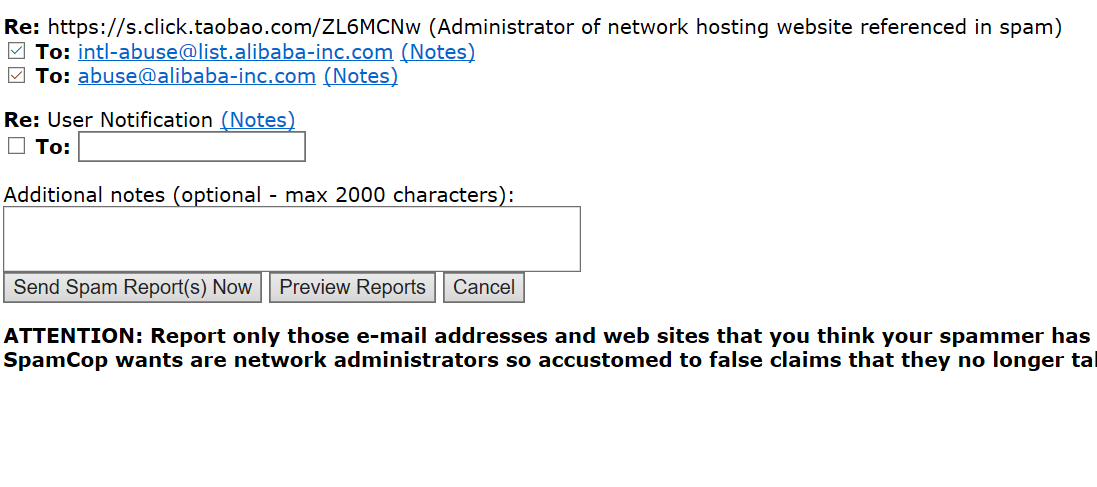Viewport: 1097px width, 487px height.
Task: Open Notes link beside abuse@alibaba-inc.com
Action: tap(361, 76)
